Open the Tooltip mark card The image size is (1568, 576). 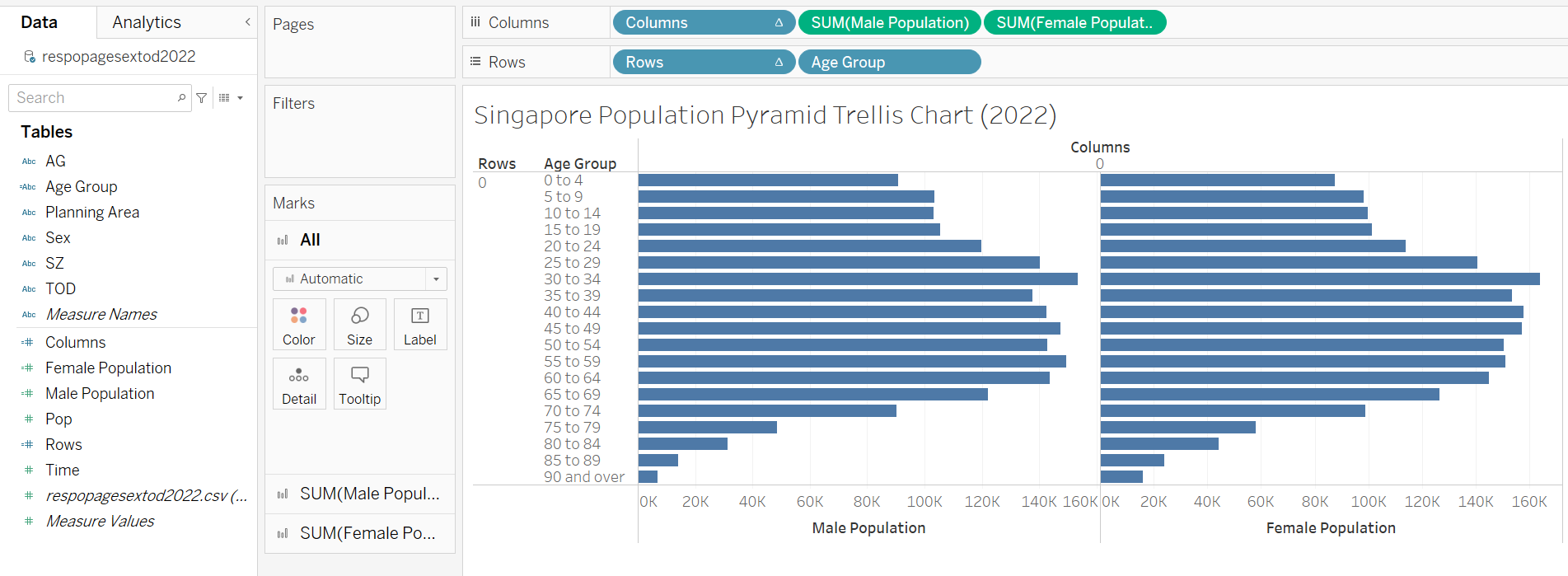pos(359,384)
